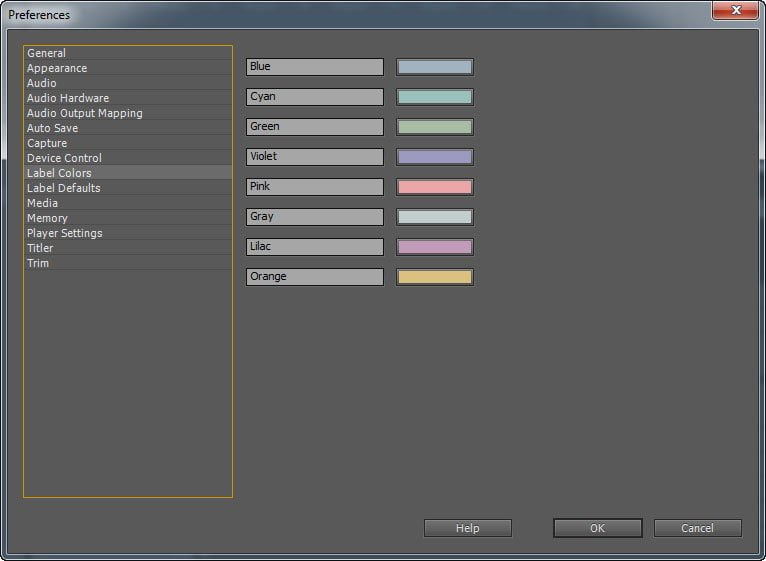The height and width of the screenshot is (561, 766).
Task: Edit the Lilac label name field
Action: point(315,247)
